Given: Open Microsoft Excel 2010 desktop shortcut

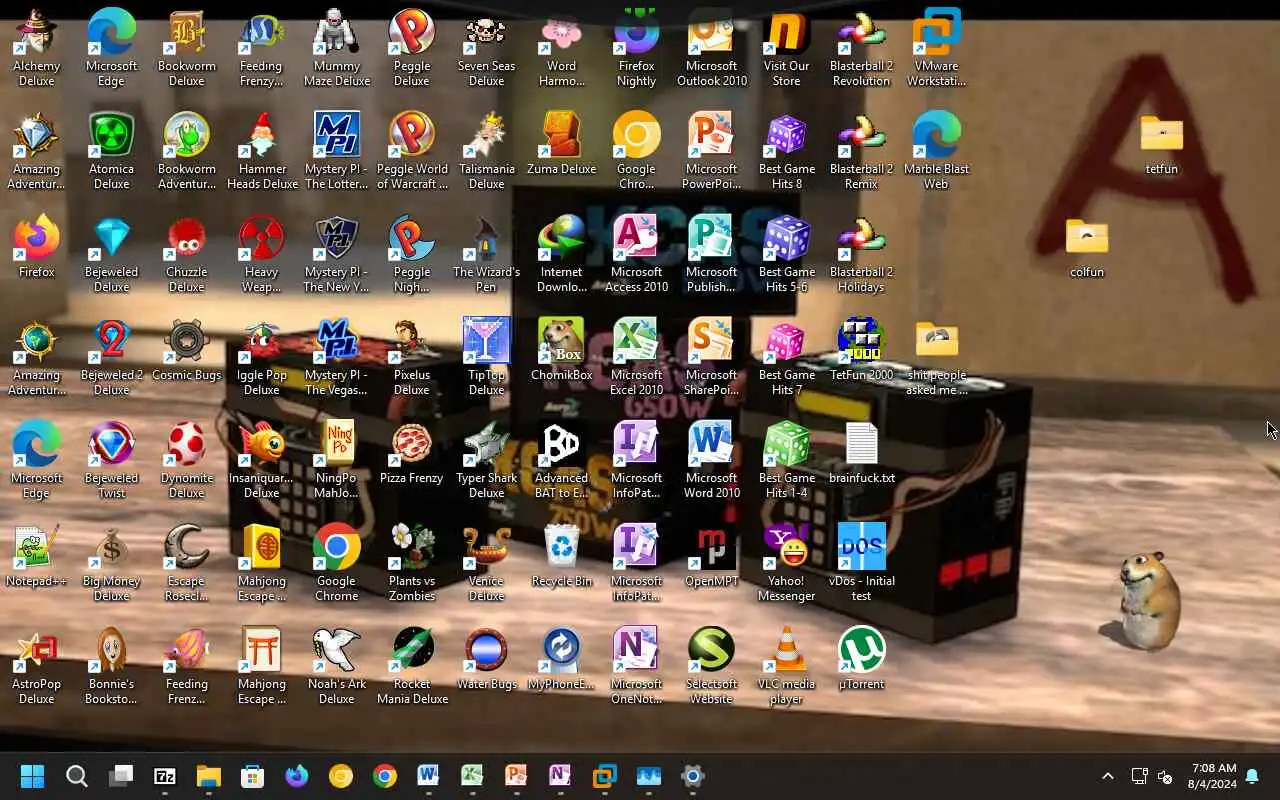Looking at the screenshot, I should [636, 357].
